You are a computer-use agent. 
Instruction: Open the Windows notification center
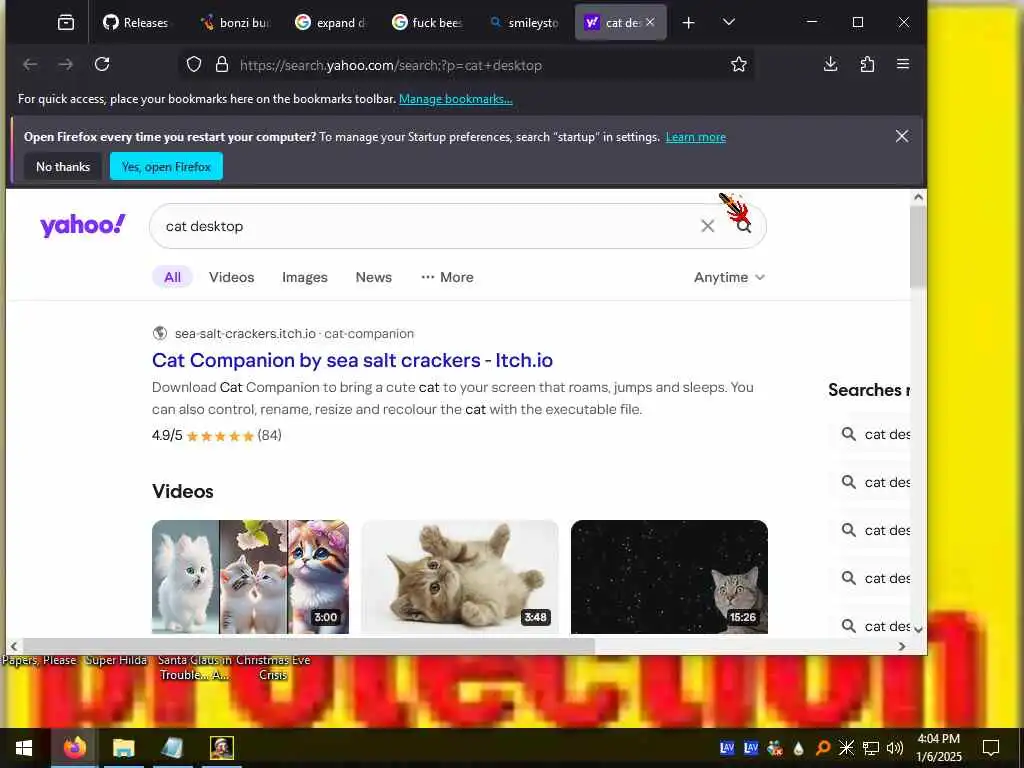coord(991,748)
